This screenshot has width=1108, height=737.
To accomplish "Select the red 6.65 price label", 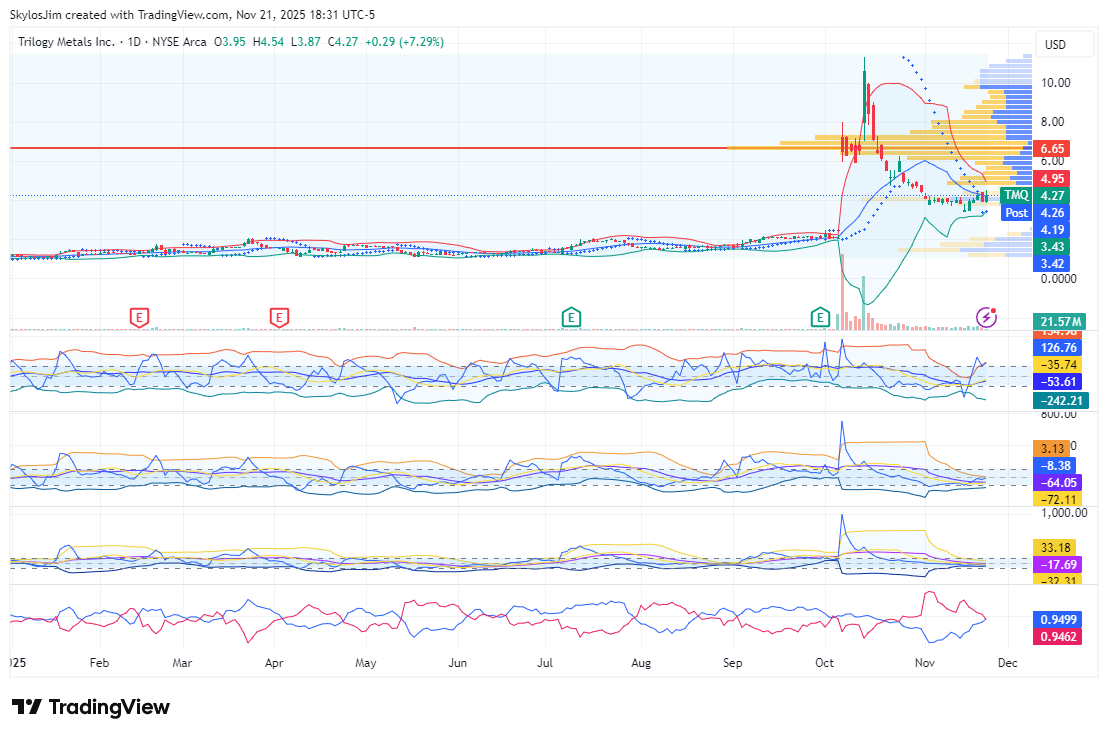I will [x=1051, y=148].
